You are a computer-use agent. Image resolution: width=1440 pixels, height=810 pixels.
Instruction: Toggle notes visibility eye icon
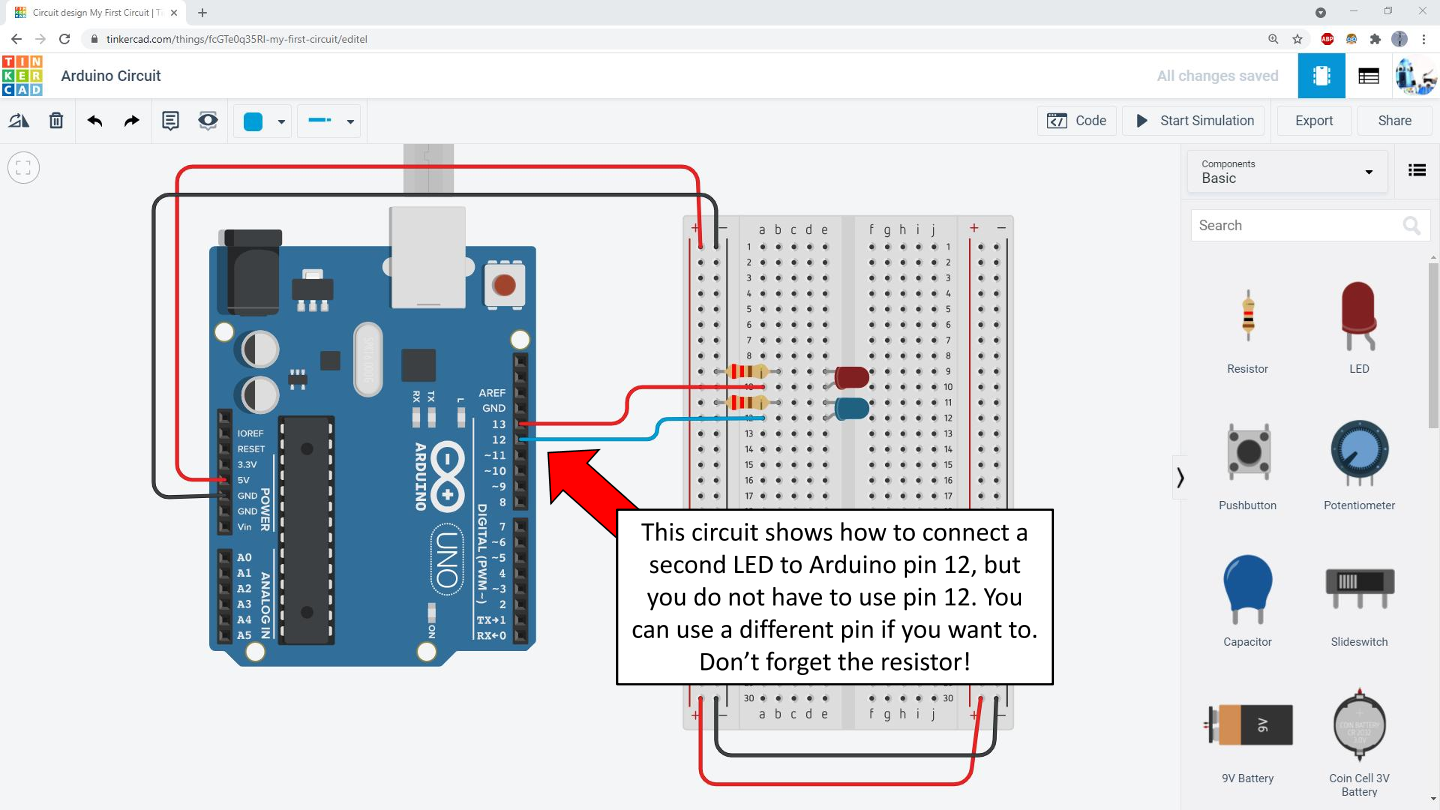[208, 121]
